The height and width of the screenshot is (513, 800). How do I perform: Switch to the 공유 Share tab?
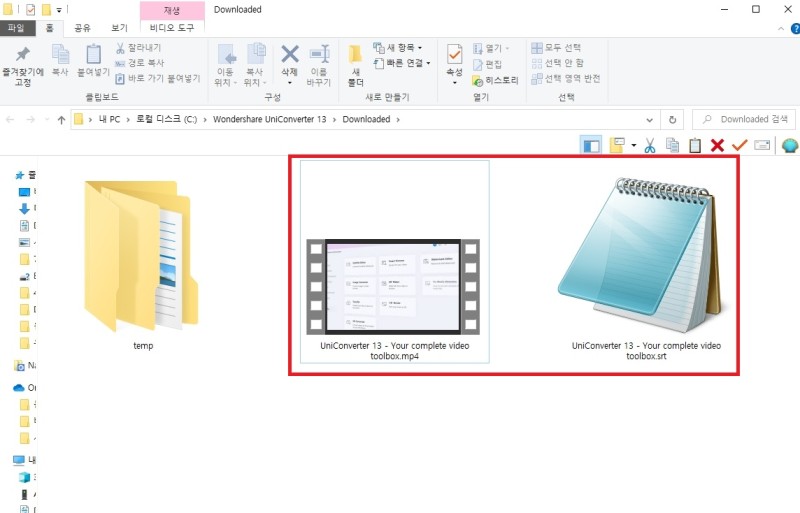(x=82, y=28)
